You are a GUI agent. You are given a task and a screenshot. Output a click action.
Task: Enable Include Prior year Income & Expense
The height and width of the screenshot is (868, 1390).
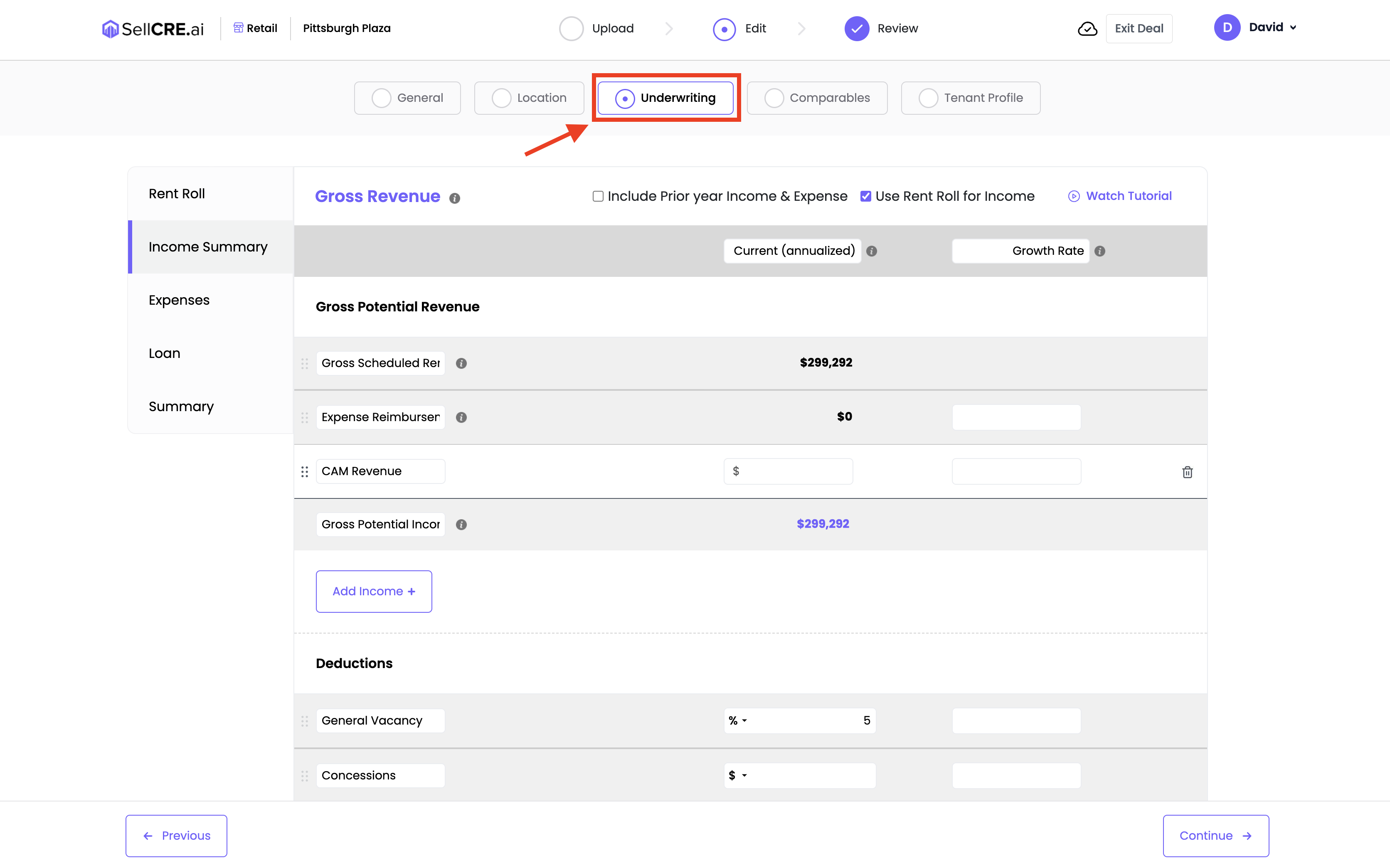tap(598, 196)
